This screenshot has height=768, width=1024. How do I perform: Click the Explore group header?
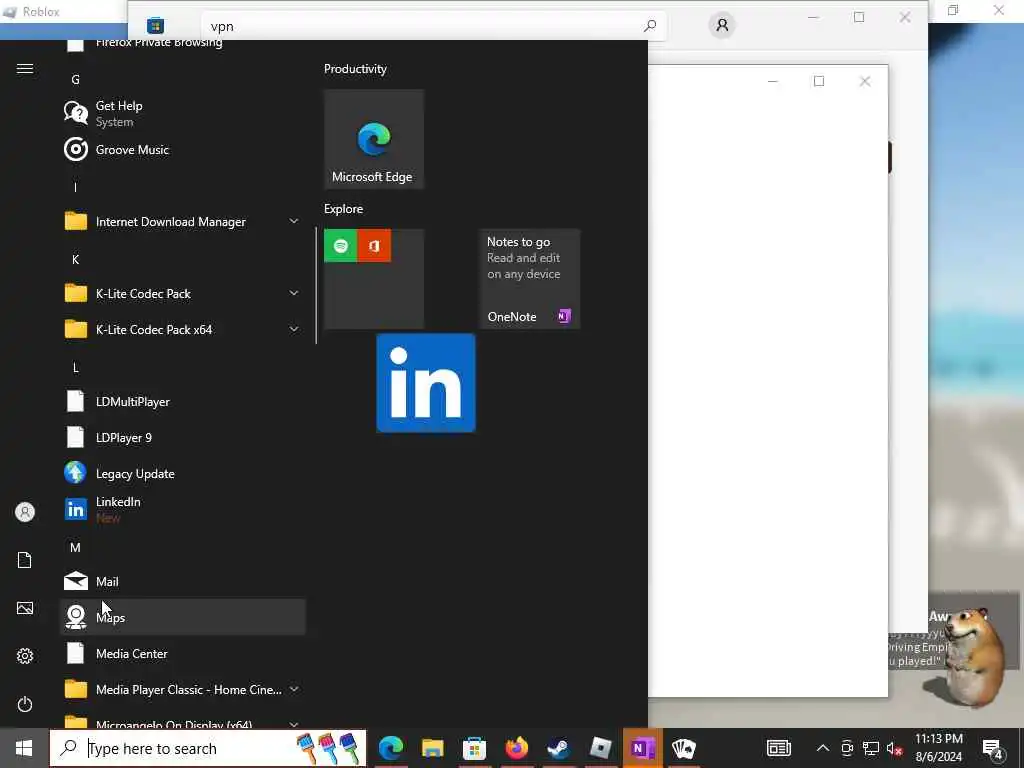coord(344,208)
